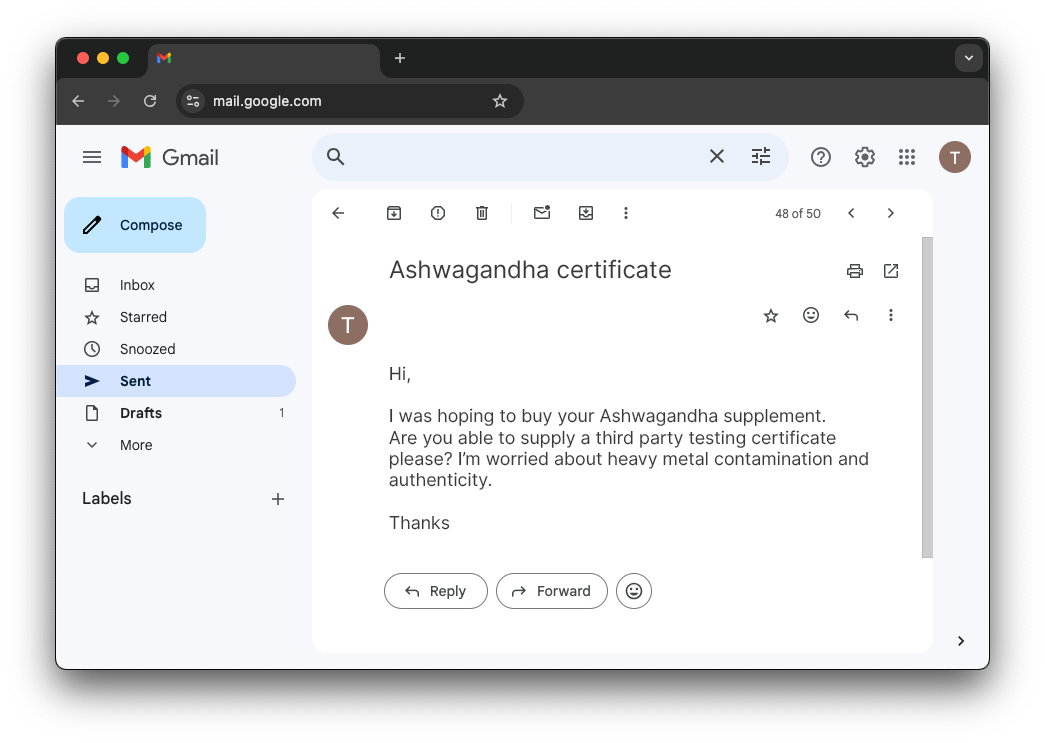Screen dimensions: 1045x743
Task: Archive this email
Action: 394,213
